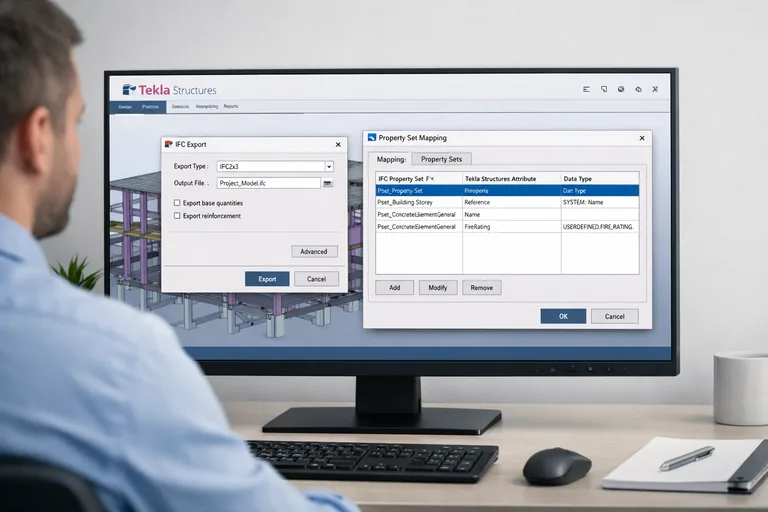Click the Property Set Mapping title icon
768x512 pixels.
372,138
